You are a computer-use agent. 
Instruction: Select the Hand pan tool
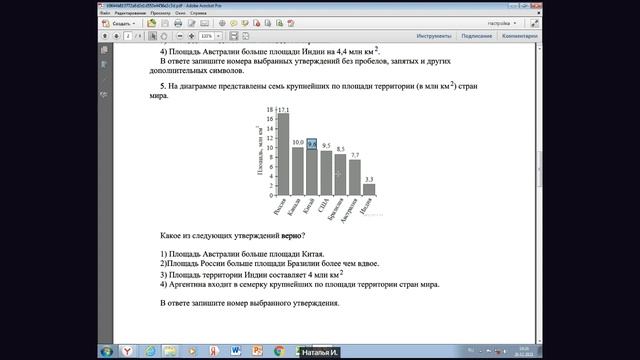pos(164,36)
